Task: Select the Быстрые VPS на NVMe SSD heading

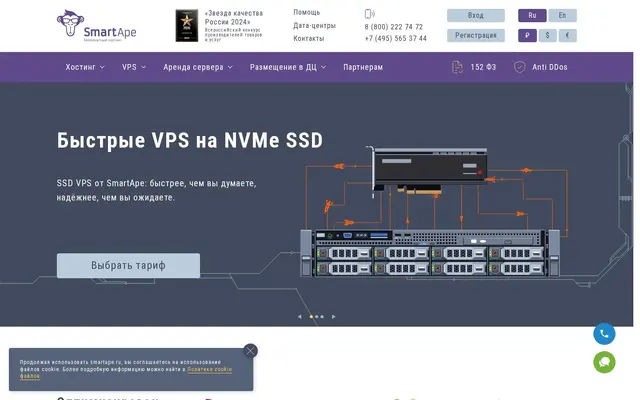Action: [190, 140]
